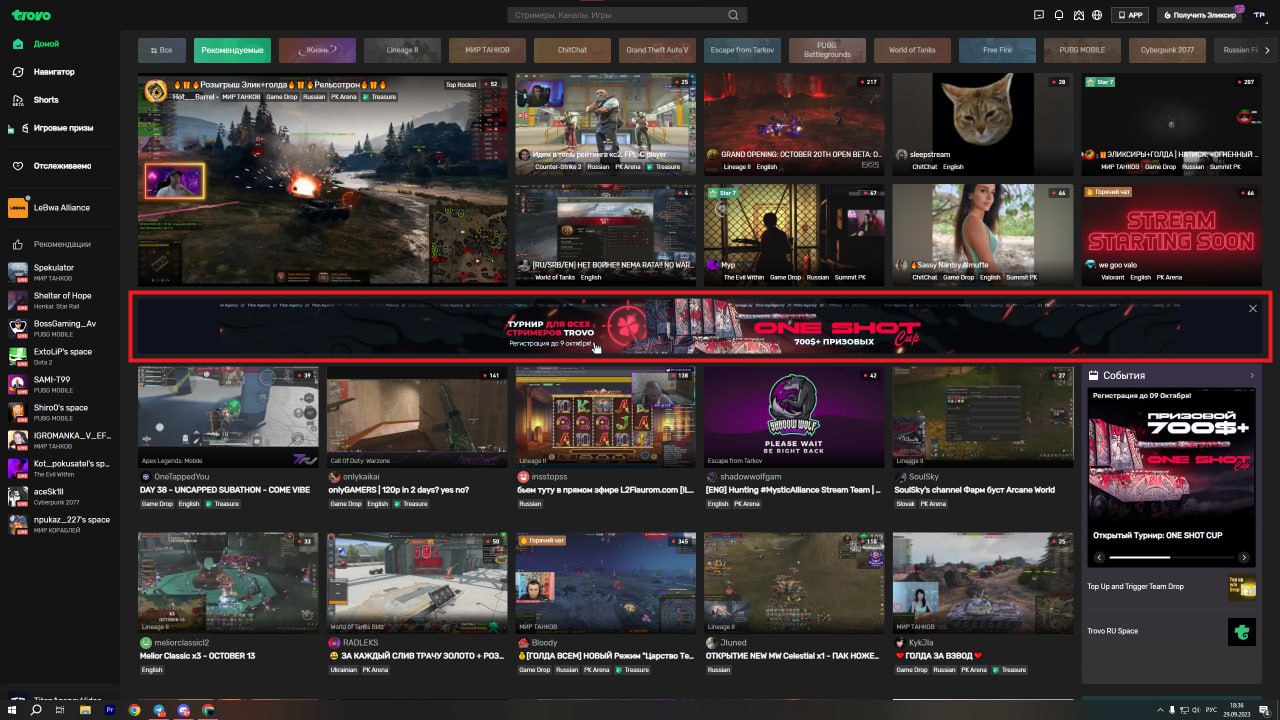
Task: Open the featured Розыгрыш Элик+голда stream
Action: 323,180
